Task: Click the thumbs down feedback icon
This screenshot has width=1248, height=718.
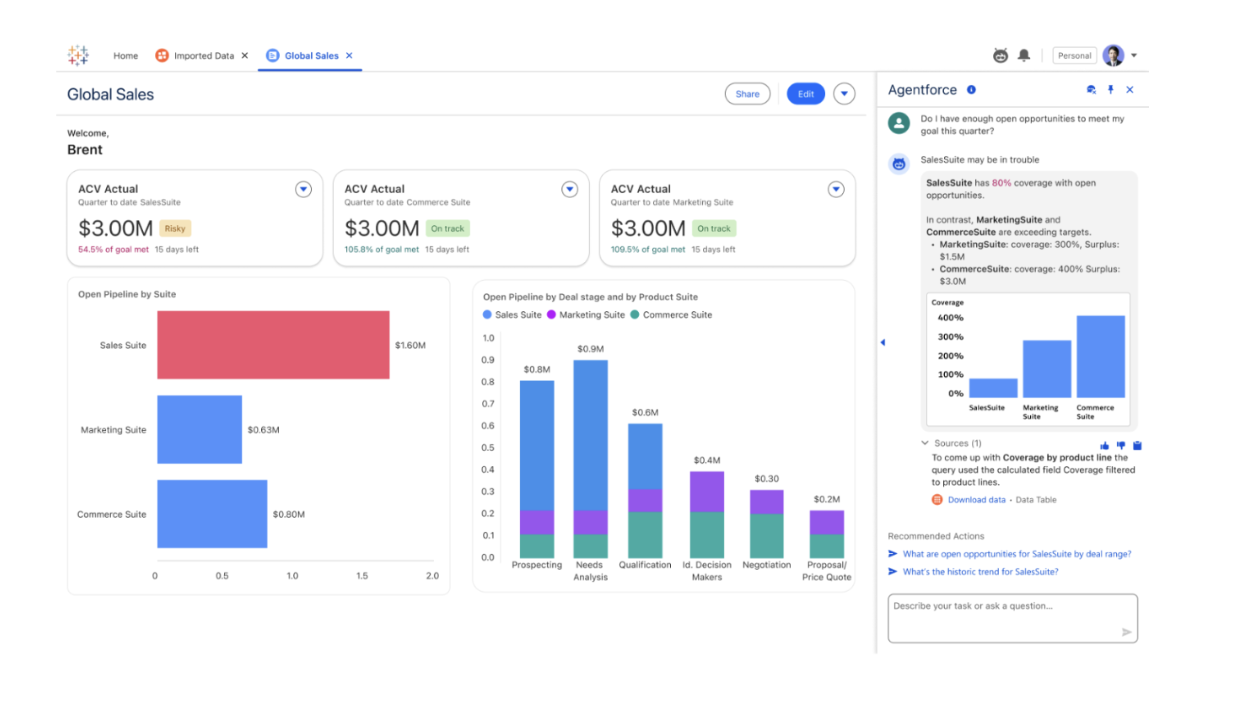Action: pos(1121,445)
